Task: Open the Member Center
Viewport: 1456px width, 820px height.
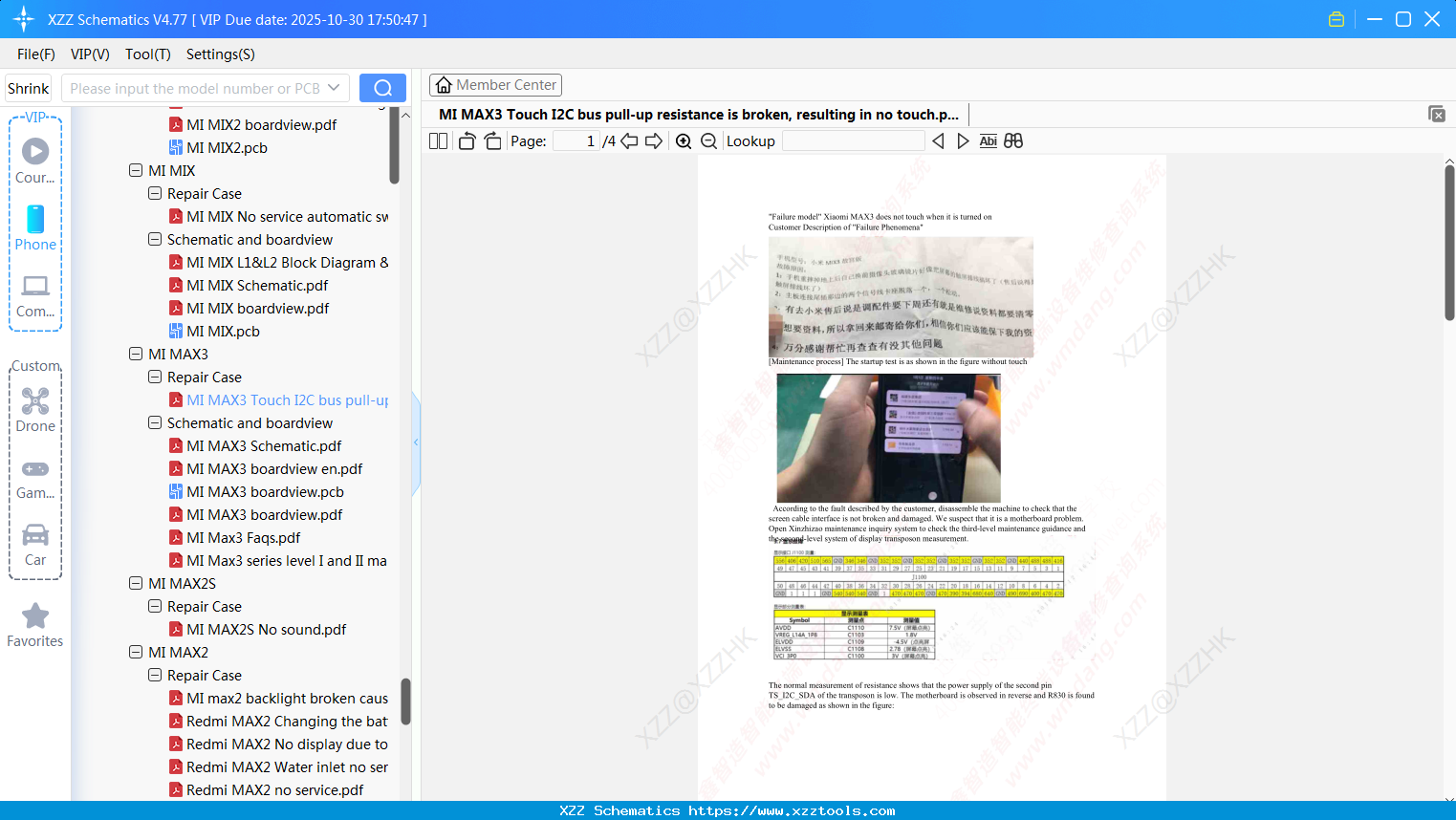Action: coord(495,85)
